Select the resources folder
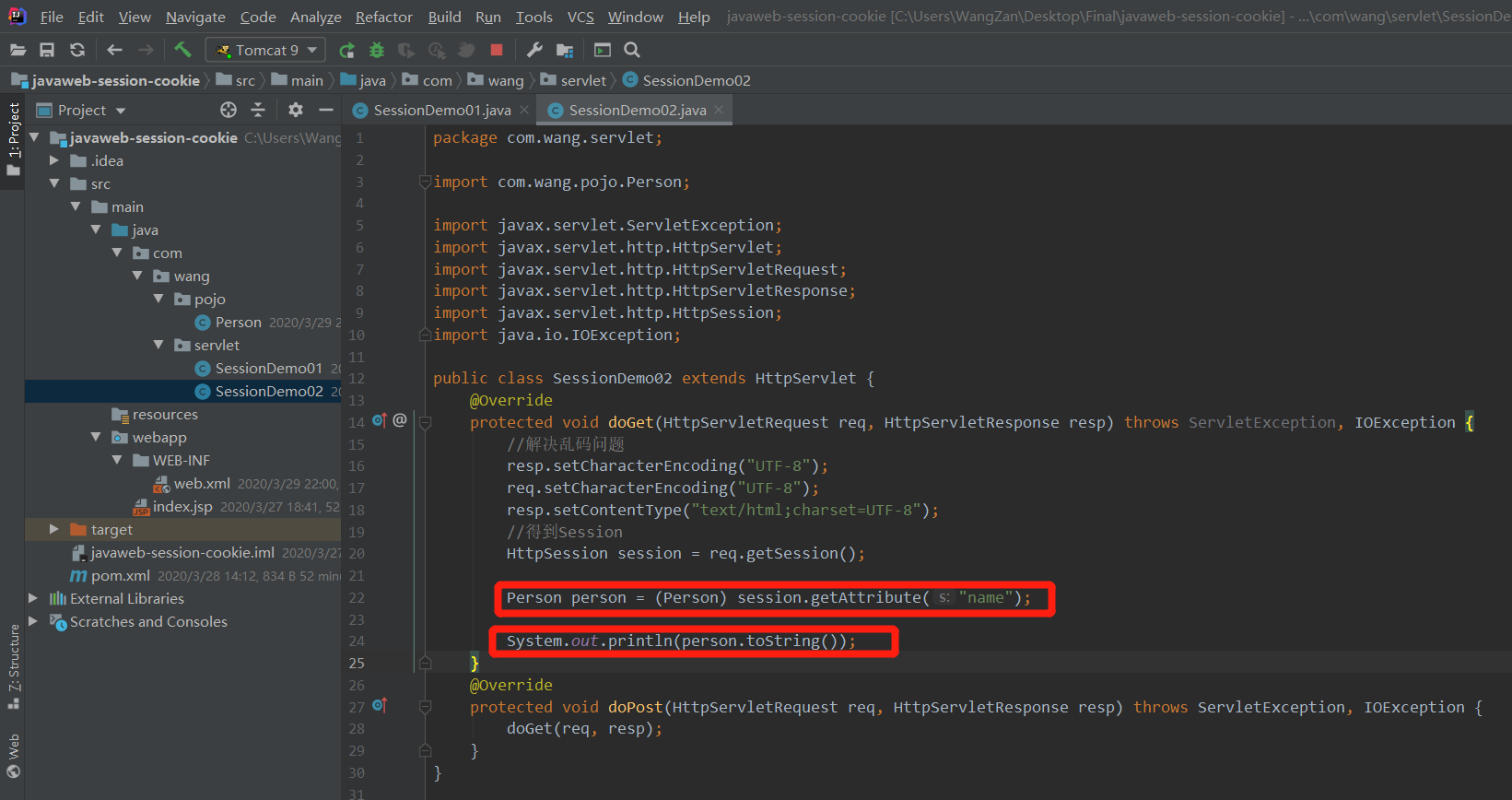 164,414
